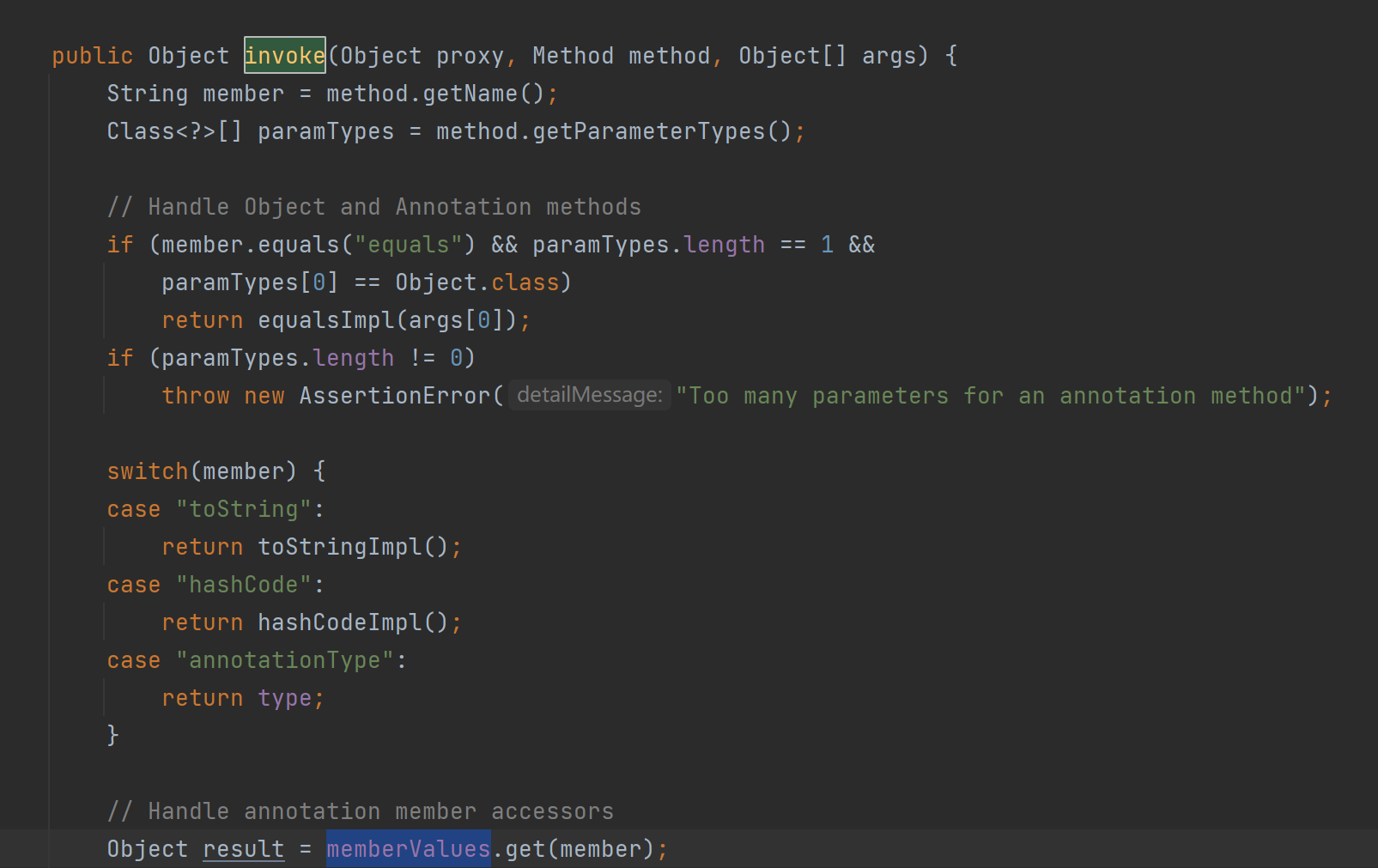Viewport: 1378px width, 868px height.
Task: Click the switch keyword
Action: 147,471
